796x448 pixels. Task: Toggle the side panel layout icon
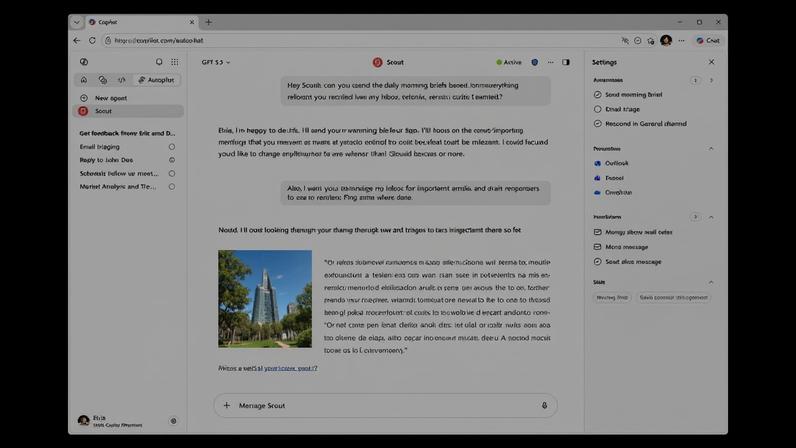pos(566,62)
